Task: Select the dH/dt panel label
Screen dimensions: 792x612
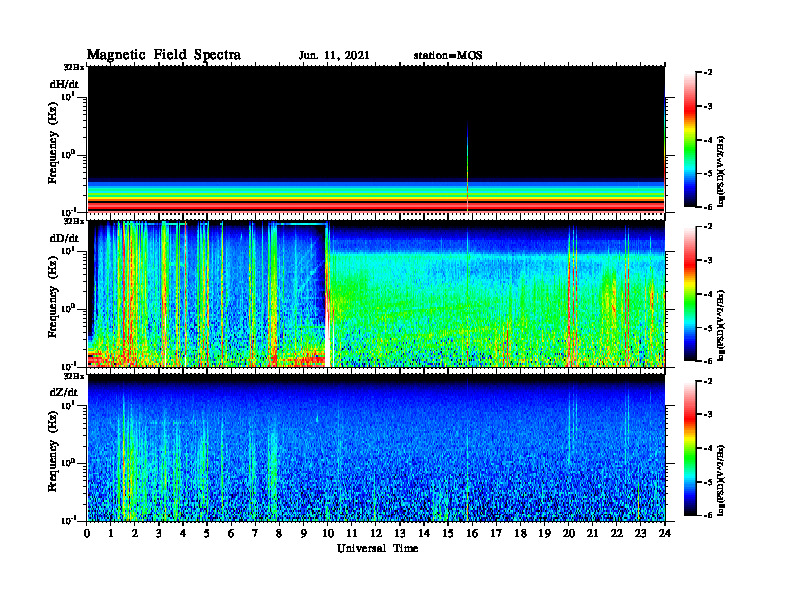Action: click(64, 84)
